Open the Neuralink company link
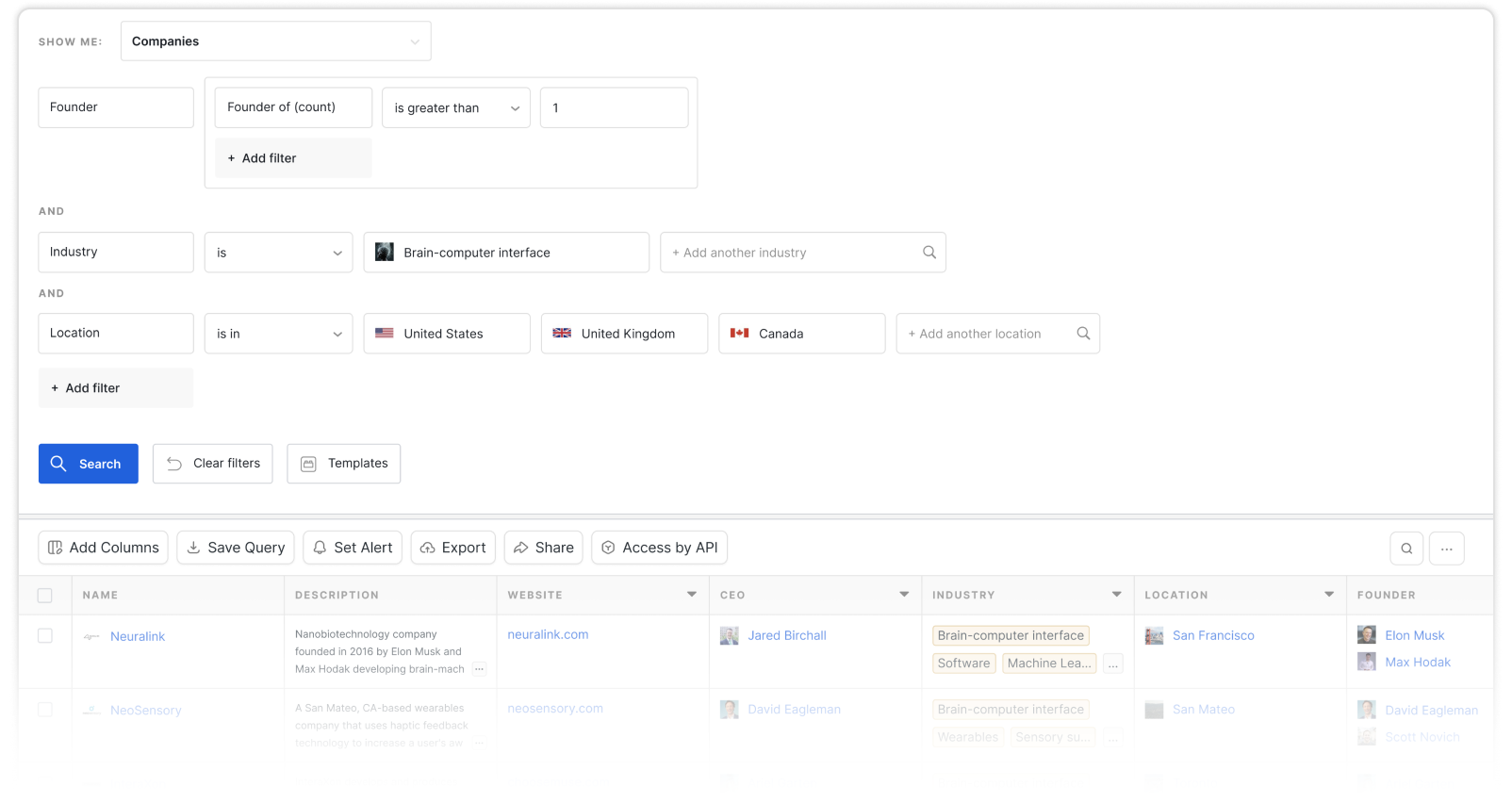 point(138,637)
